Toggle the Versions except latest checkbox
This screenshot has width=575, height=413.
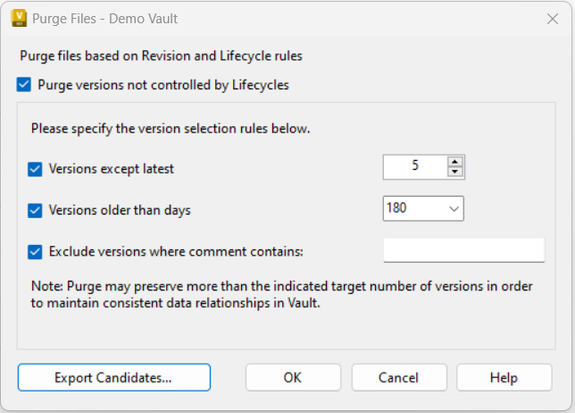pyautogui.click(x=35, y=169)
